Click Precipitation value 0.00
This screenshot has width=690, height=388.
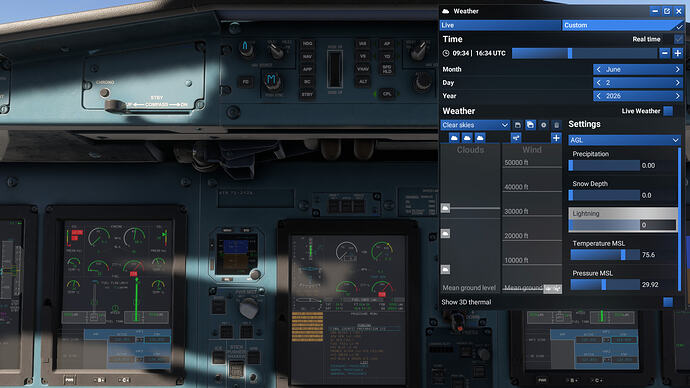(x=648, y=165)
